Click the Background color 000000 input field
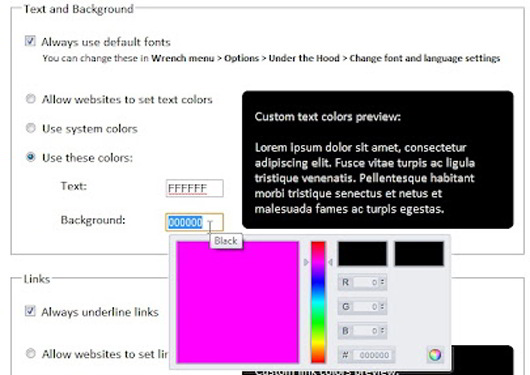530x375 pixels. [194, 222]
